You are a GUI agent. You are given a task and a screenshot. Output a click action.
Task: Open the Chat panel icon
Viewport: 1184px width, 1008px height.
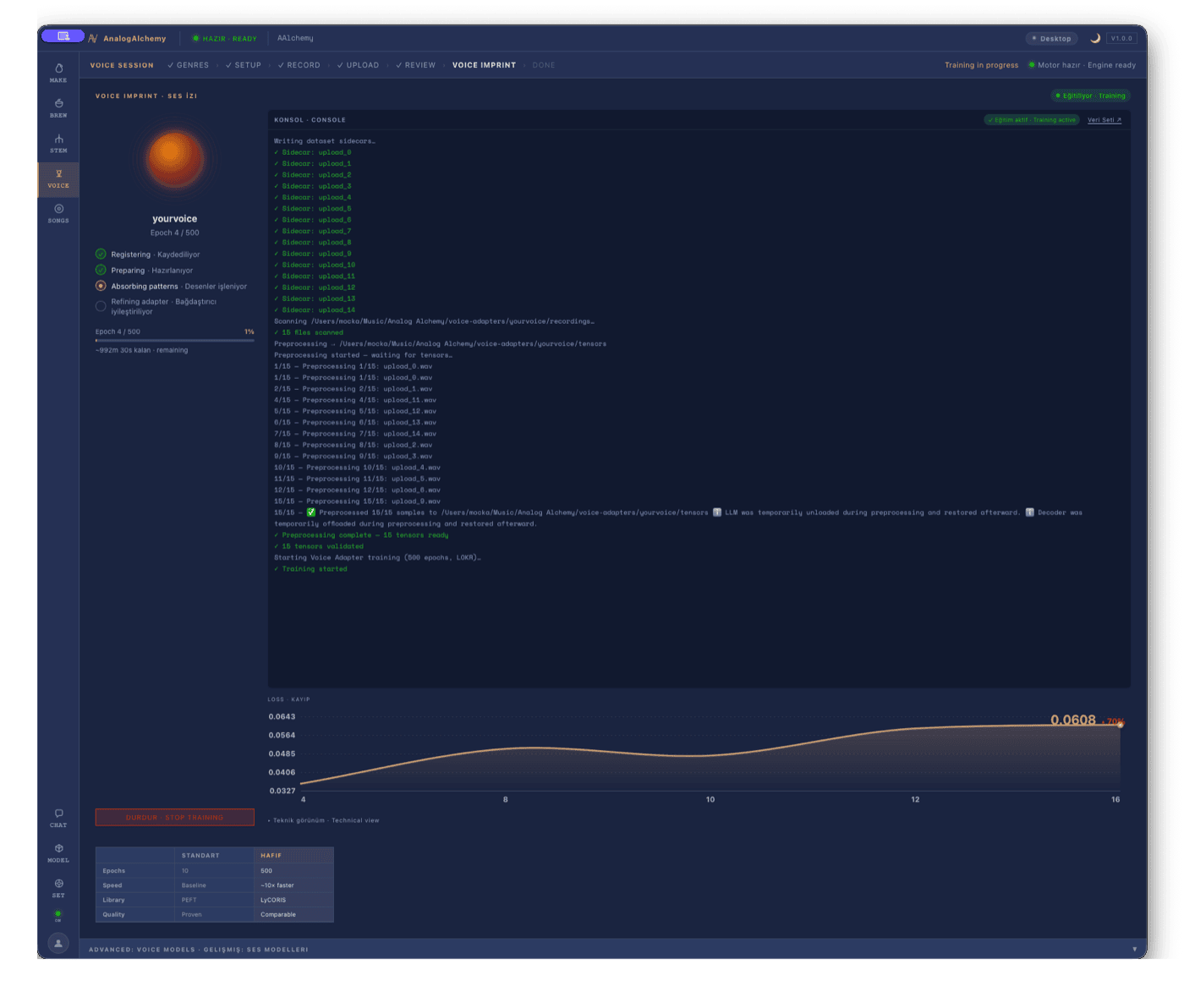(58, 818)
